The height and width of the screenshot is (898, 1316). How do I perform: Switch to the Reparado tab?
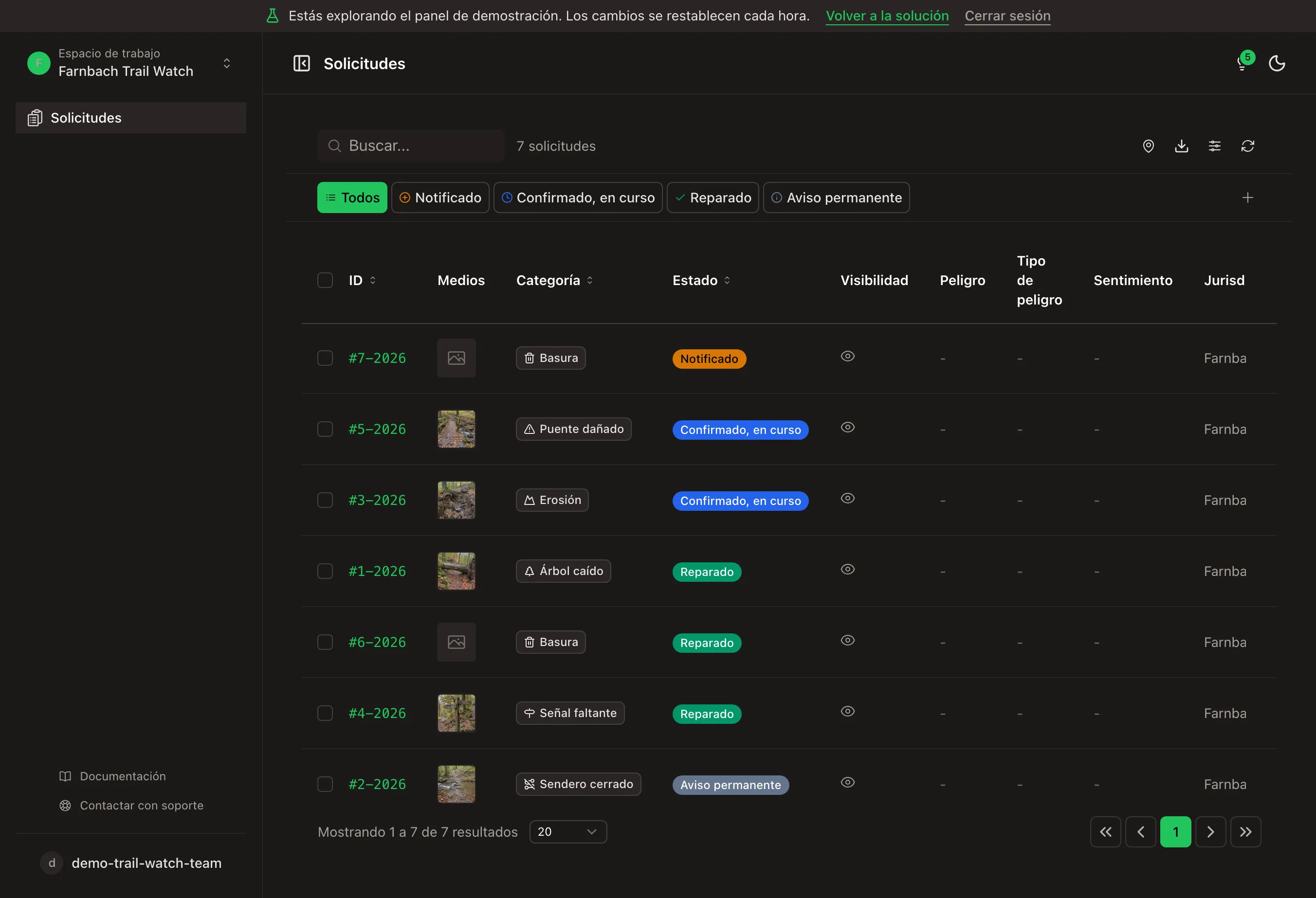click(x=713, y=198)
